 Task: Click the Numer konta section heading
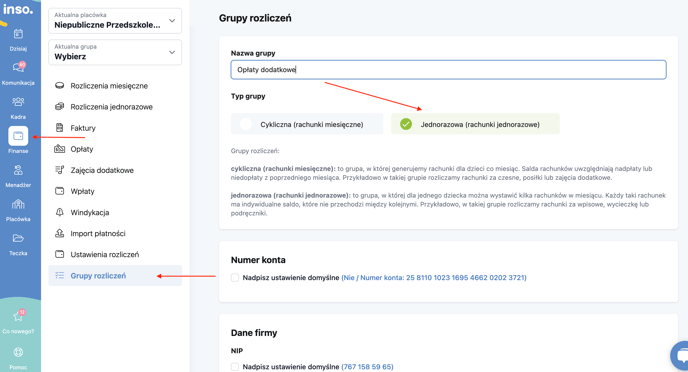(258, 260)
